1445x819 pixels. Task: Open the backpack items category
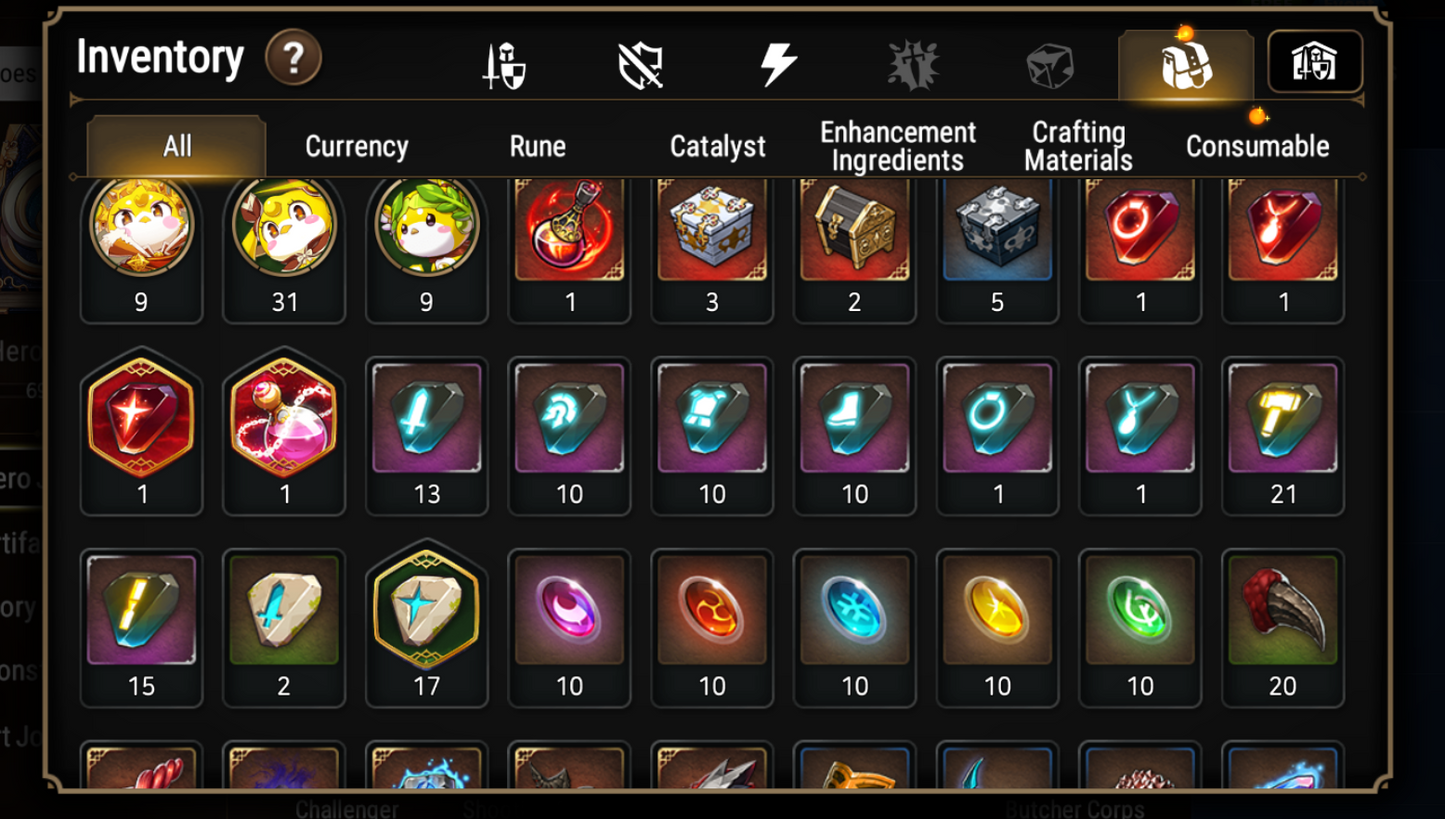[x=1186, y=64]
